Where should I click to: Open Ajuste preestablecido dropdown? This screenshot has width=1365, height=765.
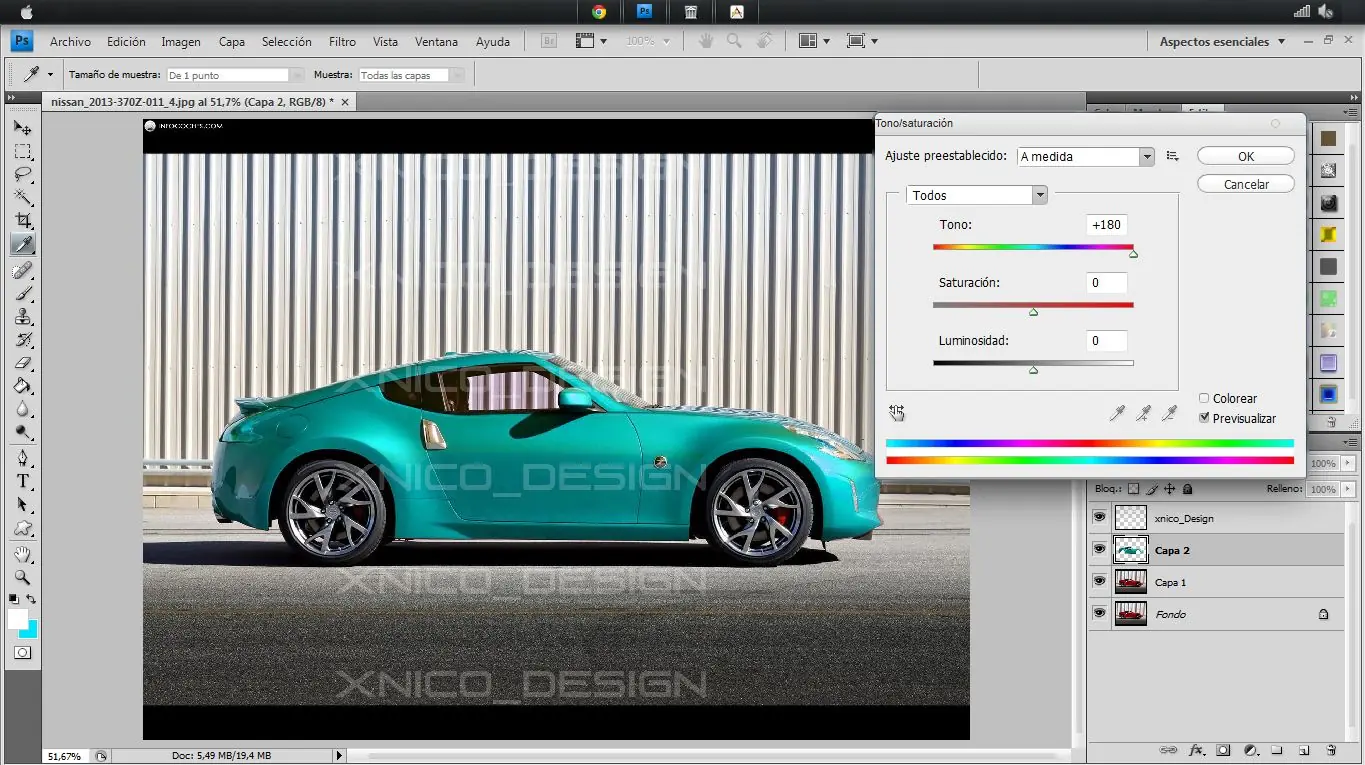coord(1086,157)
